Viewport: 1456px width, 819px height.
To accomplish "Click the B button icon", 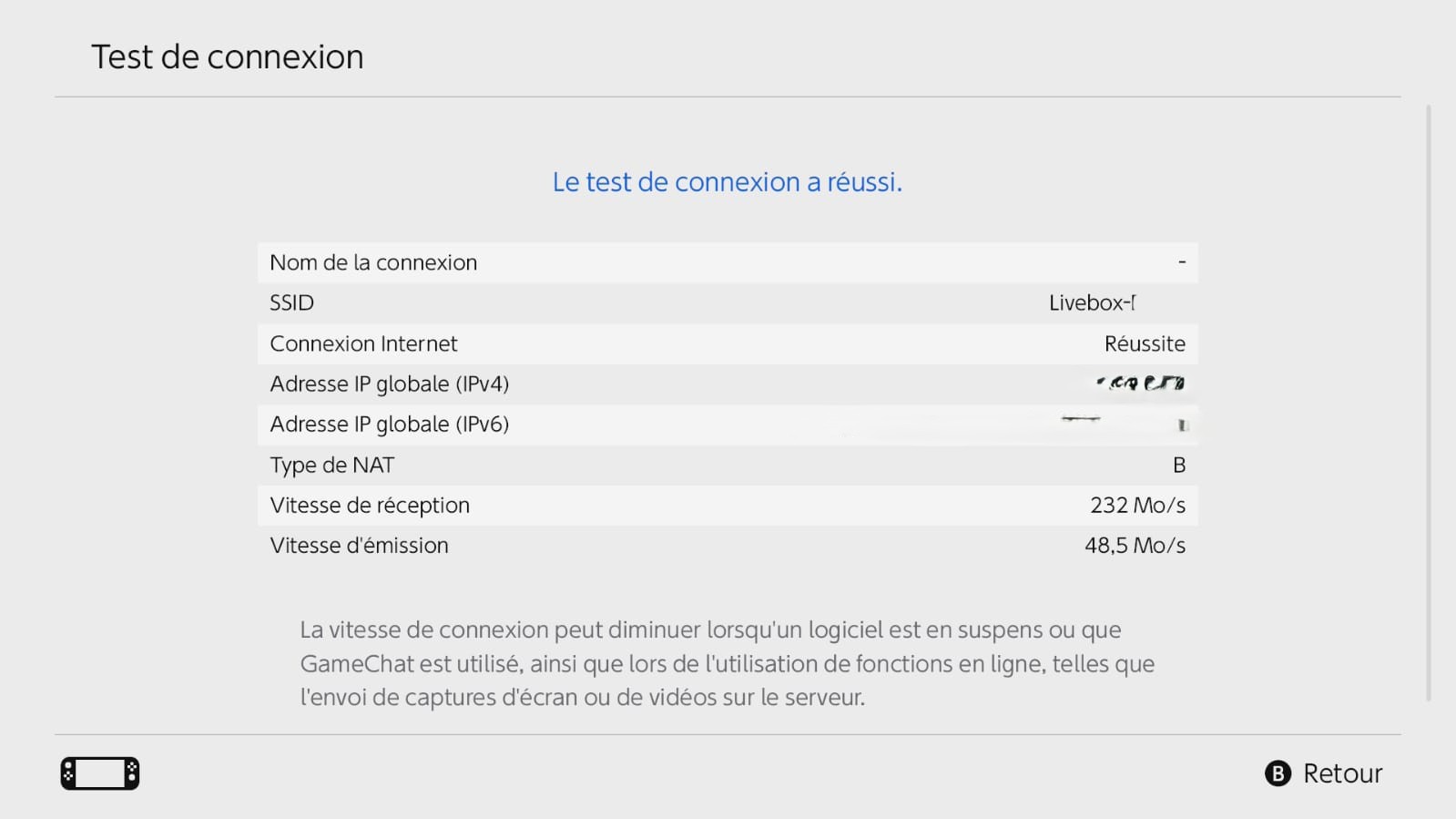I will tap(1278, 773).
